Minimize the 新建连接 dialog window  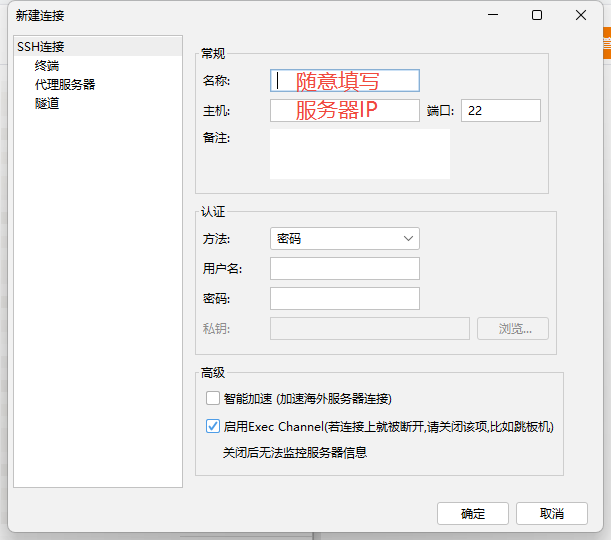tap(492, 15)
